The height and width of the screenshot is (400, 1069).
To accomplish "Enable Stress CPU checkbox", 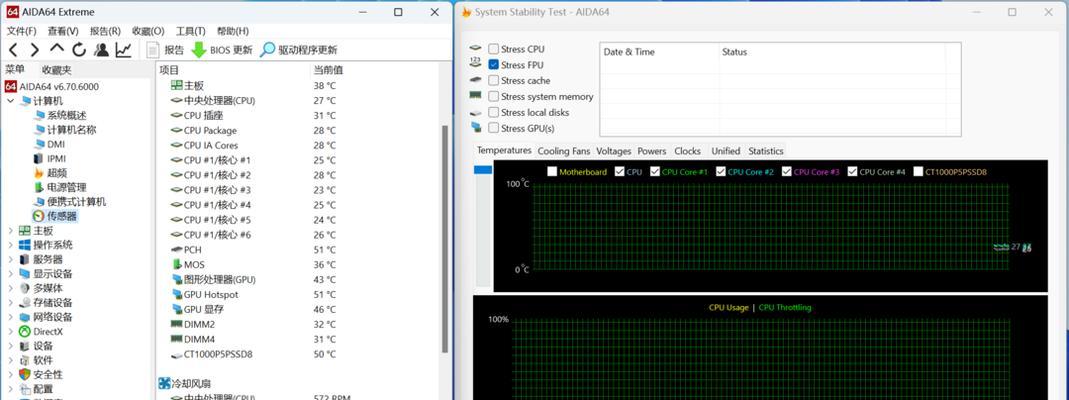I will (x=494, y=49).
